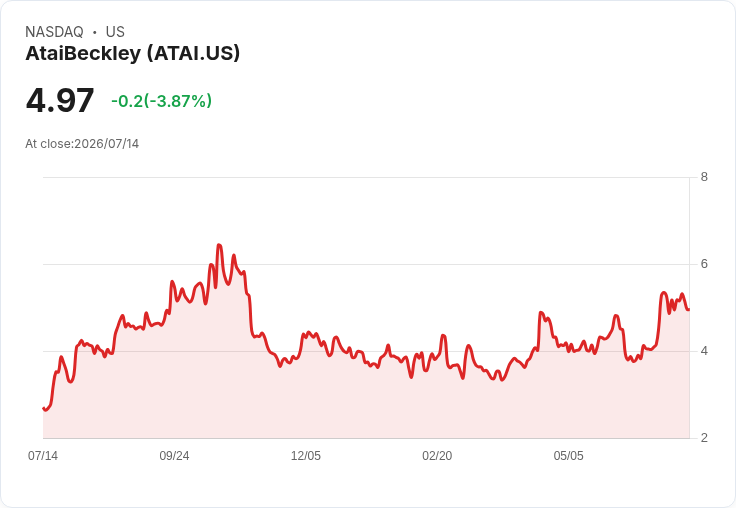
Task: Click the highest peak of the price line
Action: (219, 245)
